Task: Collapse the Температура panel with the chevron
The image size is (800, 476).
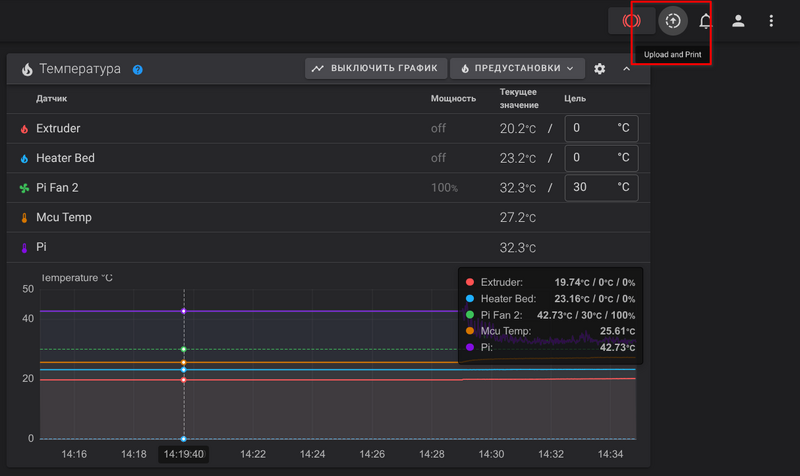Action: click(x=627, y=69)
